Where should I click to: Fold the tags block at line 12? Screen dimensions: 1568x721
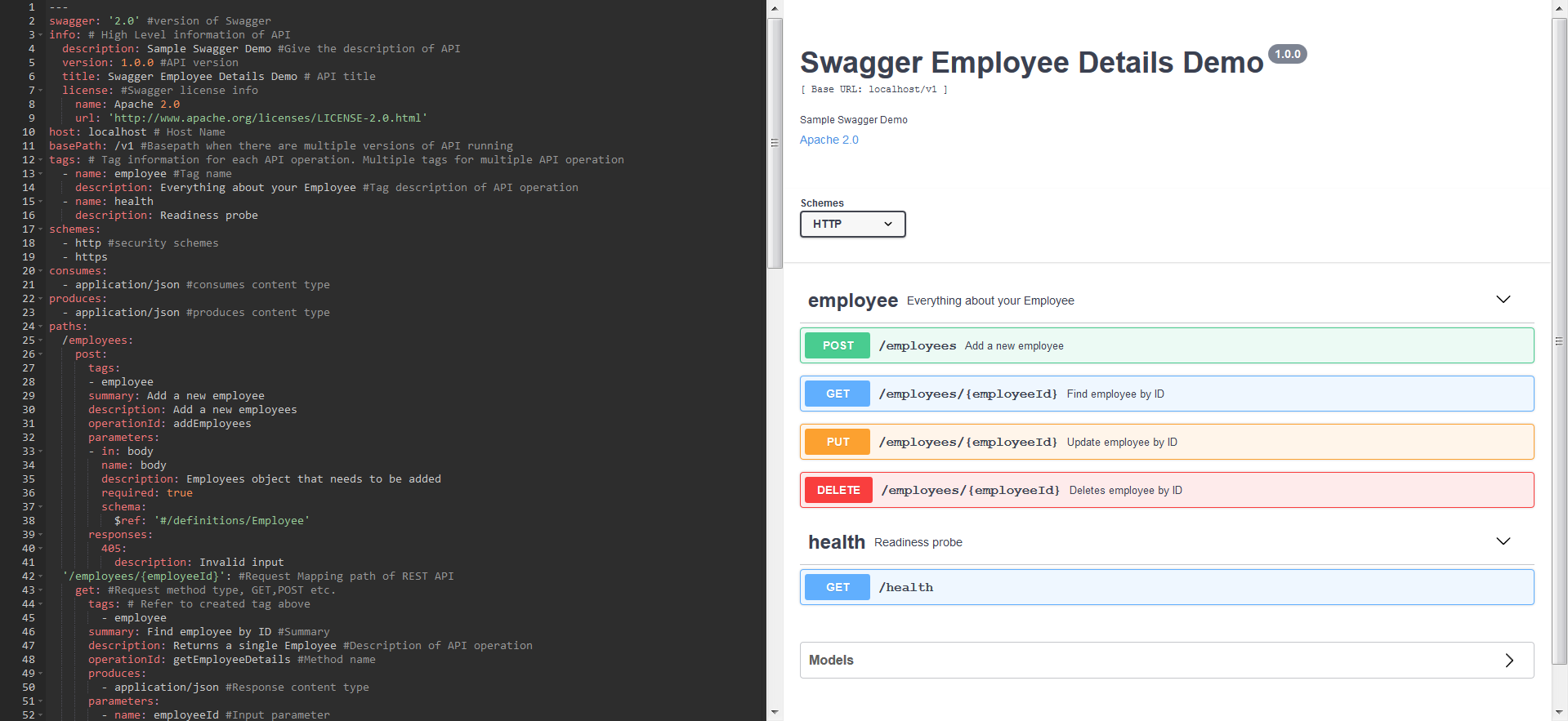pos(41,160)
